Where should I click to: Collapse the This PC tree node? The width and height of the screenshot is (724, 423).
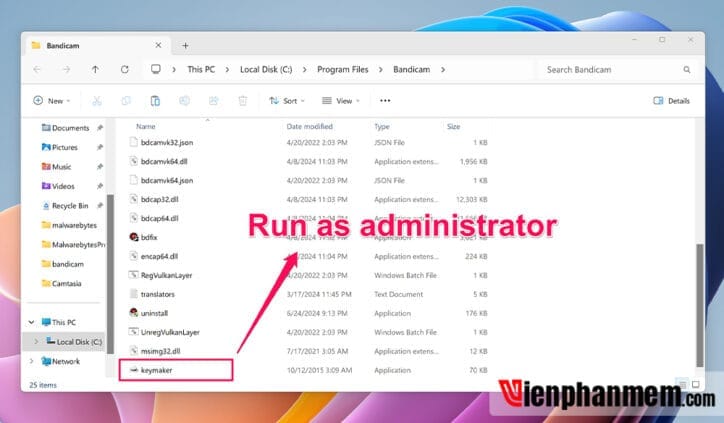(31, 322)
